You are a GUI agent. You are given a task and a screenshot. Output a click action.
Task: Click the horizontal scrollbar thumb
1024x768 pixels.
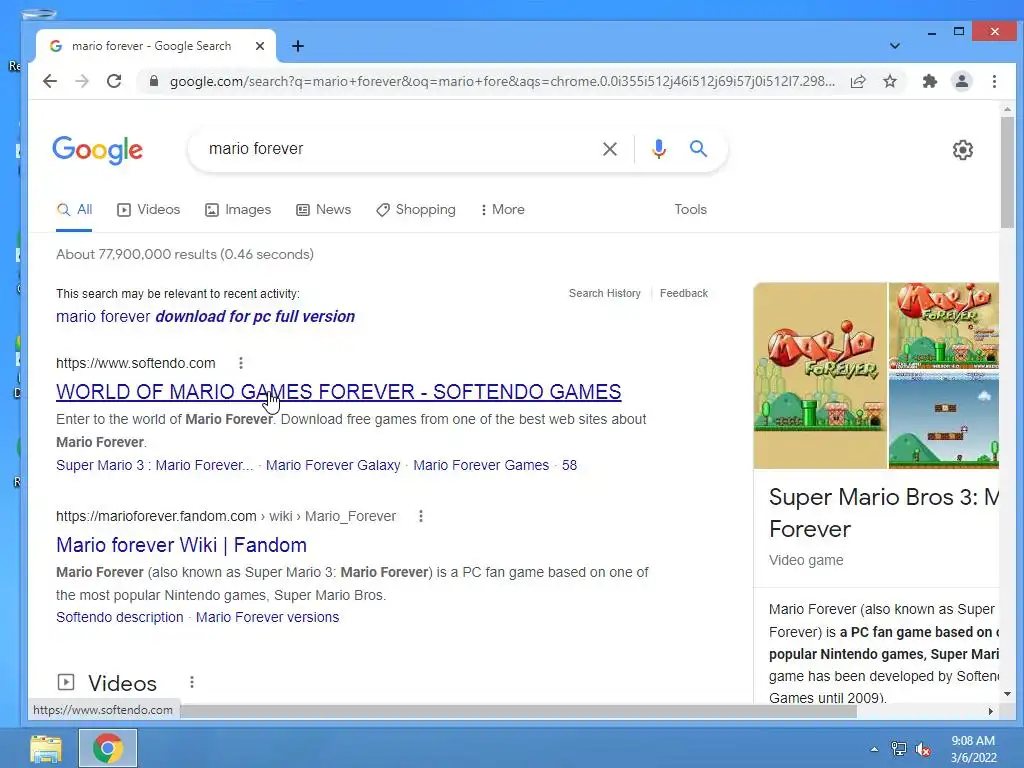[x=518, y=711]
